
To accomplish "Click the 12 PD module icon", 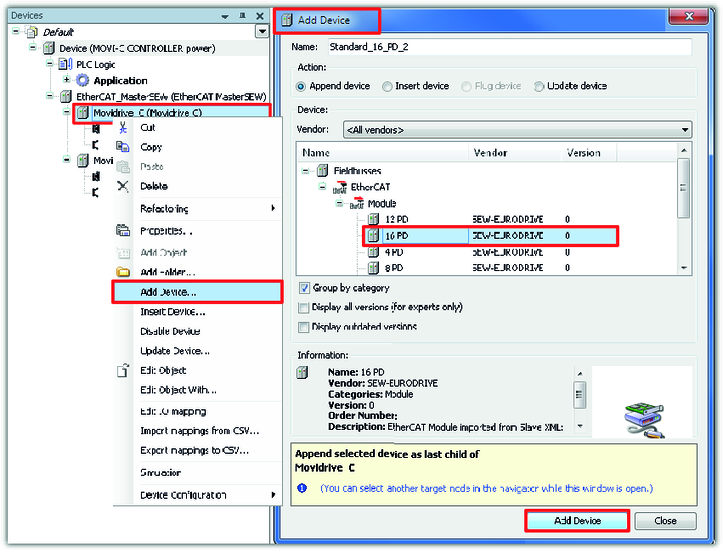I will click(x=373, y=218).
